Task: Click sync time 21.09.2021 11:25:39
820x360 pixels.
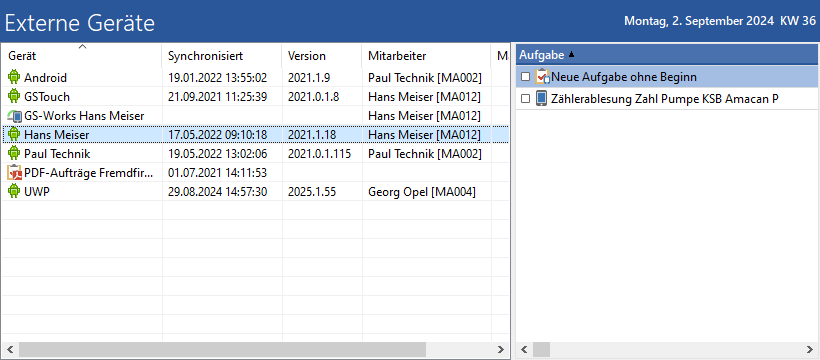Action: 218,97
